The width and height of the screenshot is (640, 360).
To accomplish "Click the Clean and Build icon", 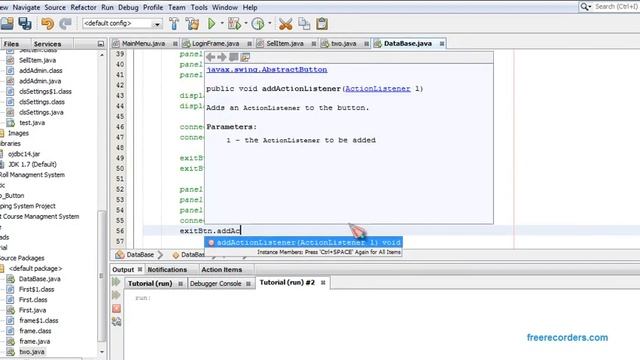I will pos(192,24).
